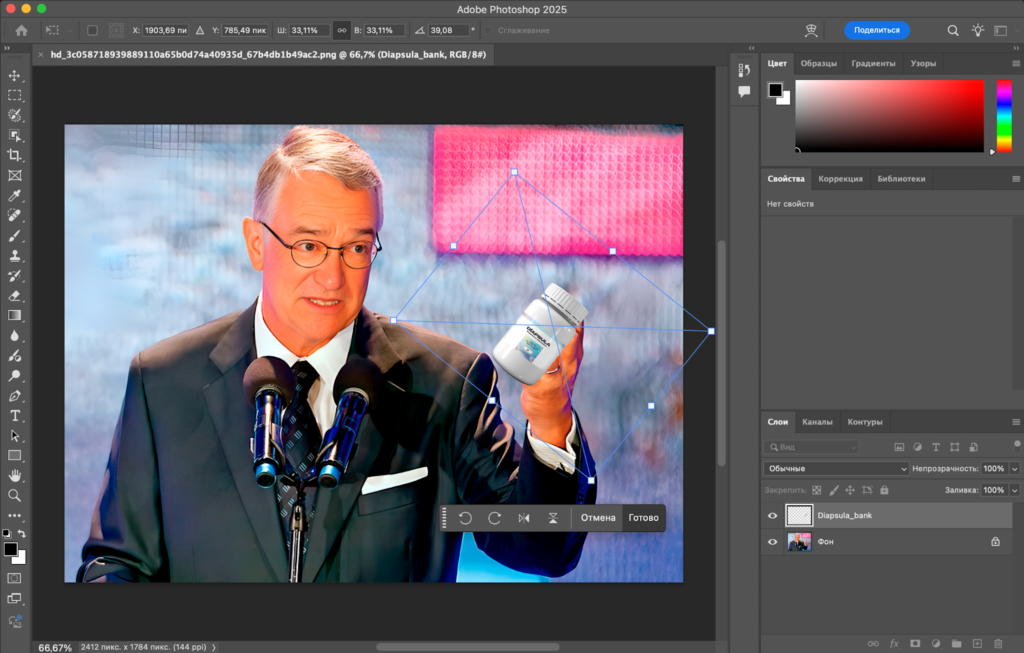This screenshot has width=1024, height=653.
Task: Add a layer mask from Layers panel
Action: pos(914,643)
